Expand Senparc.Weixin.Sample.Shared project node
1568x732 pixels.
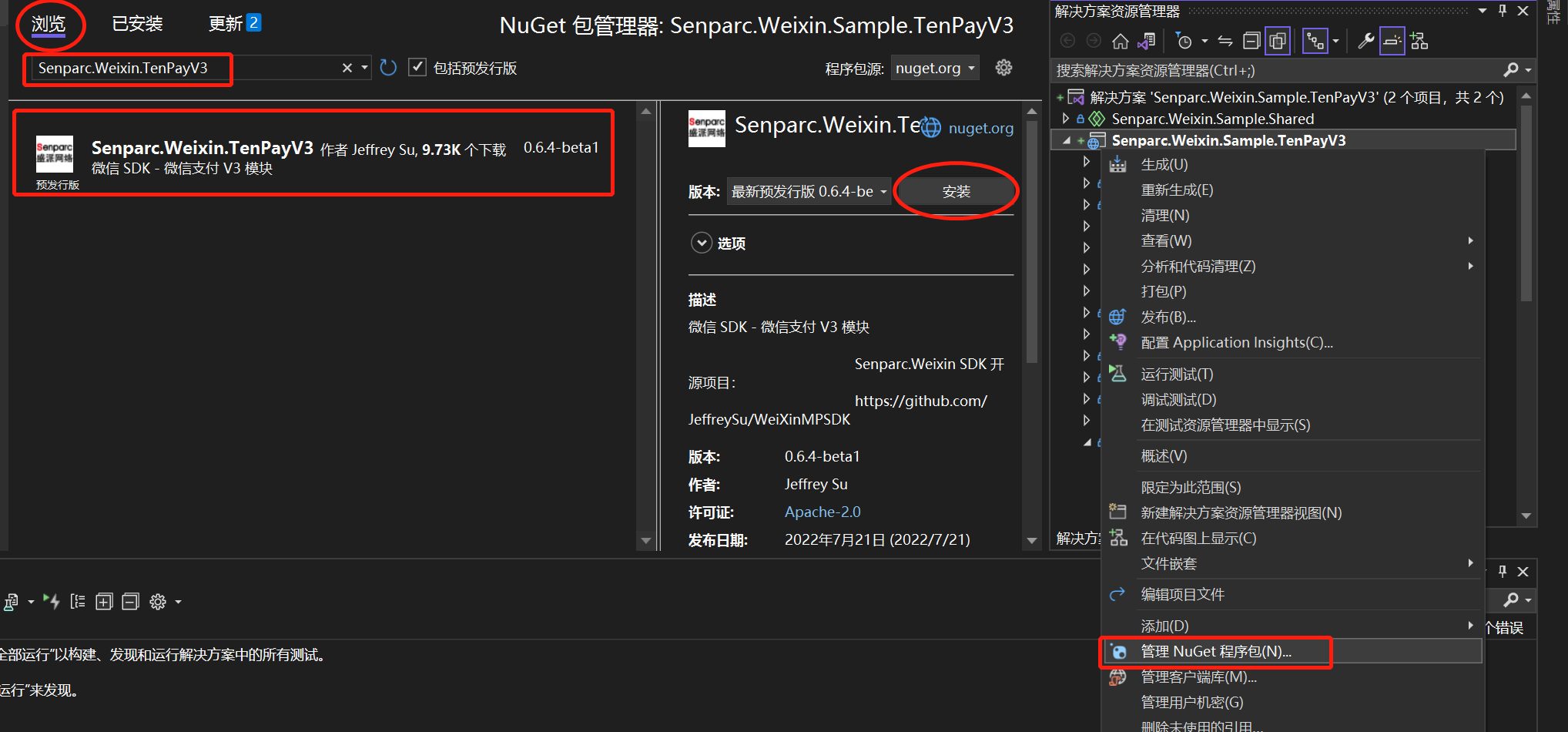(1066, 119)
